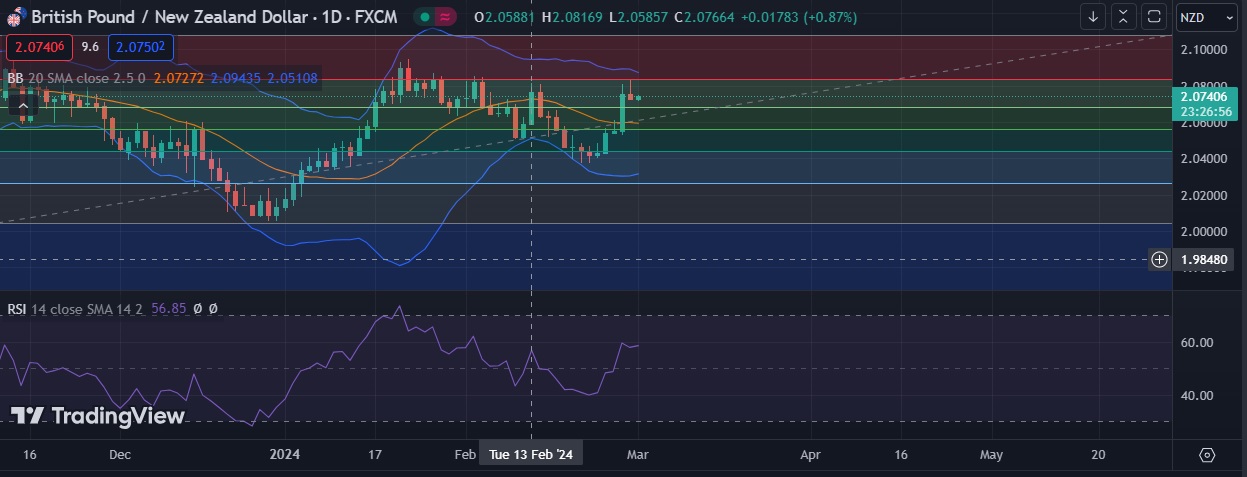
Task: Click the plus icon beside 1.98480
Action: point(1159,259)
